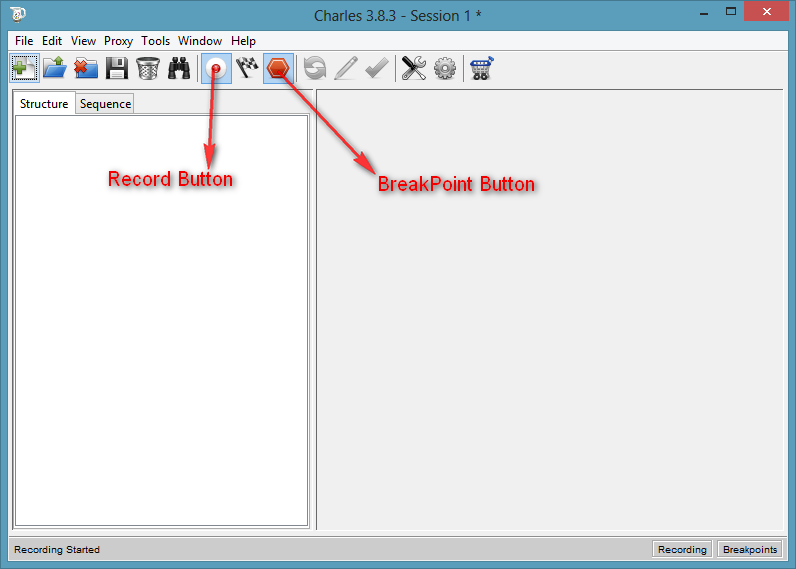Open Find with binoculars icon
The height and width of the screenshot is (569, 796).
click(179, 68)
